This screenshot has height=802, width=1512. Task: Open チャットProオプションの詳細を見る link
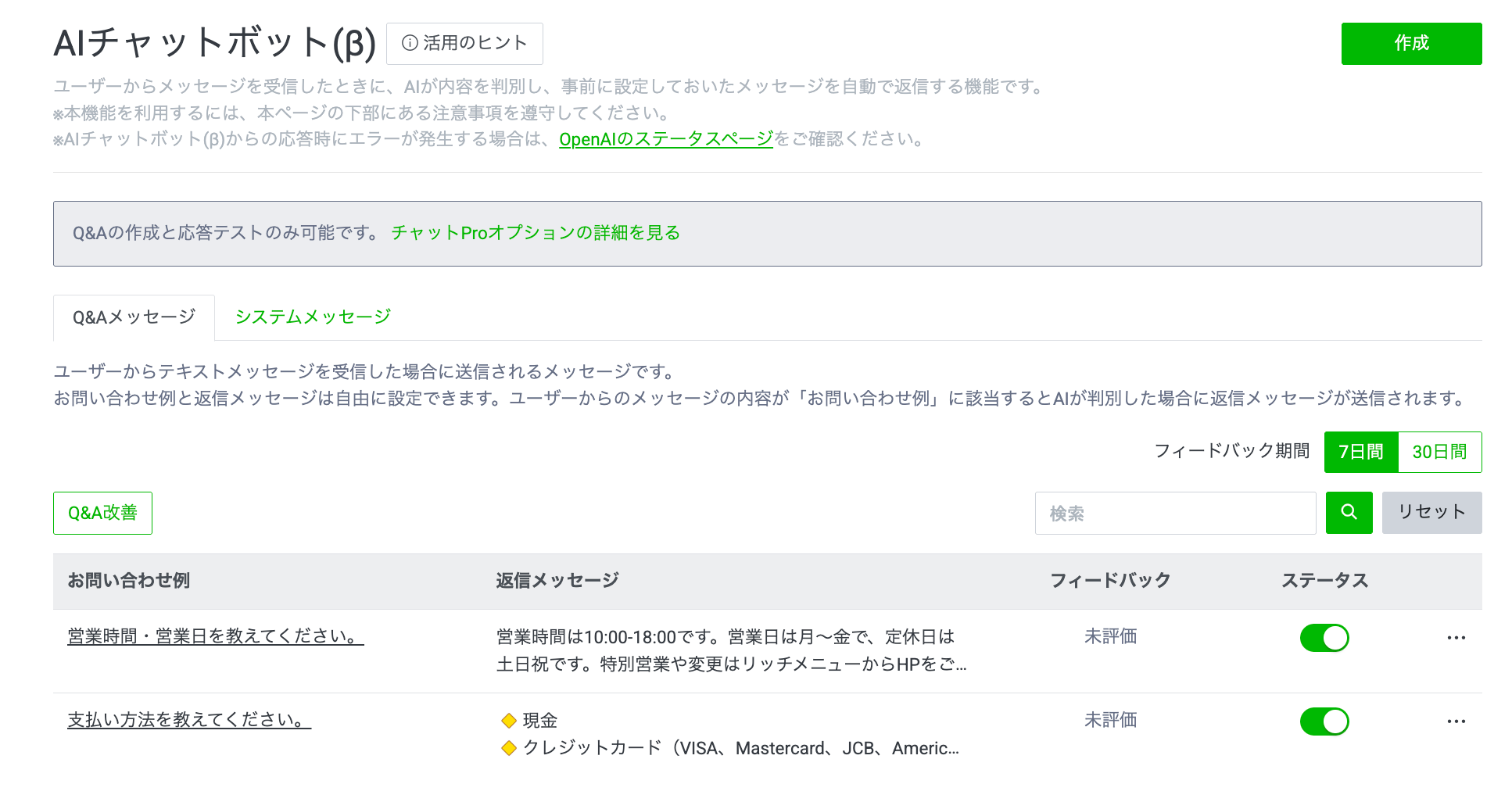point(536,233)
